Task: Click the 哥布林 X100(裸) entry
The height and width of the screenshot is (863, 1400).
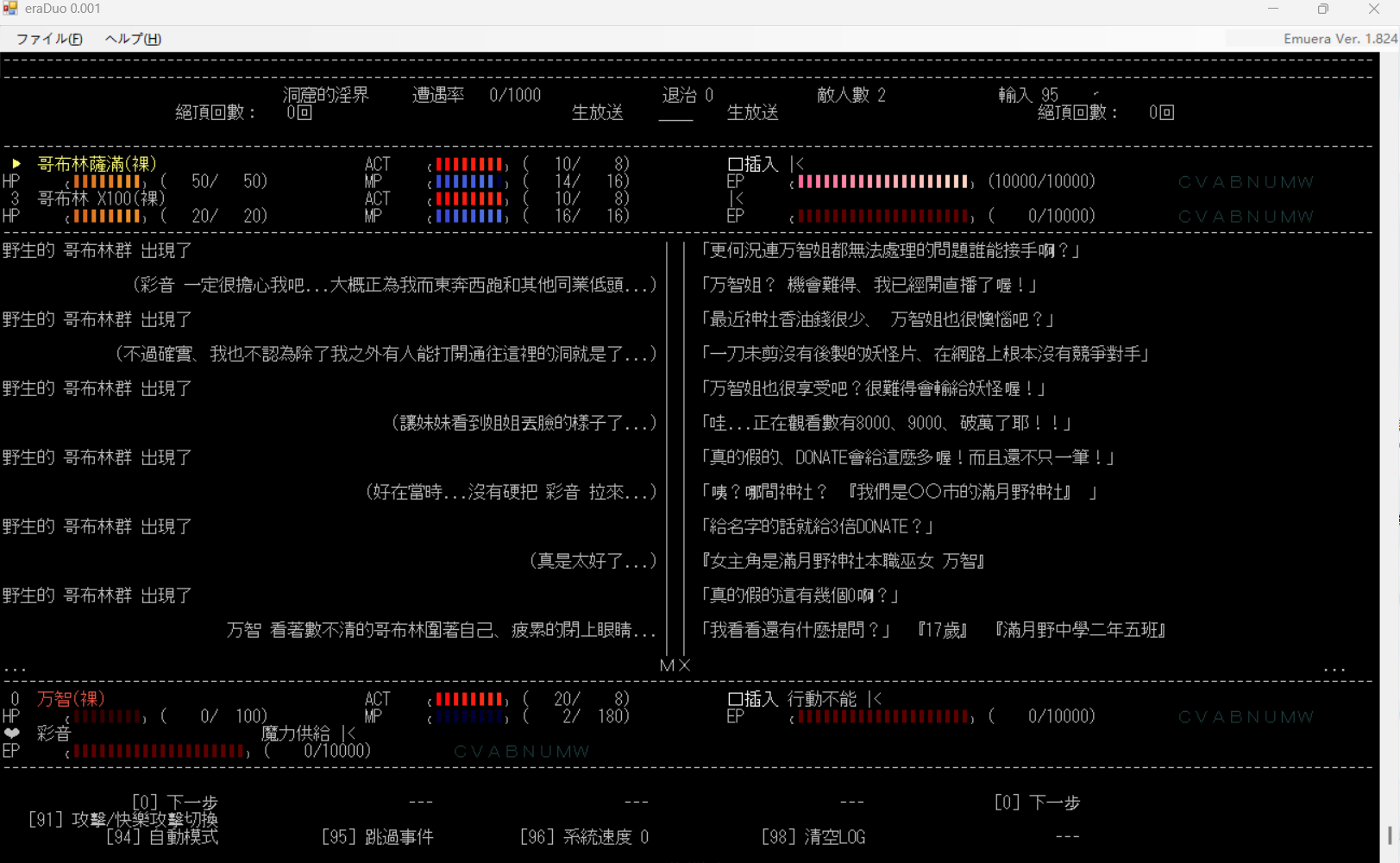Action: tap(101, 198)
